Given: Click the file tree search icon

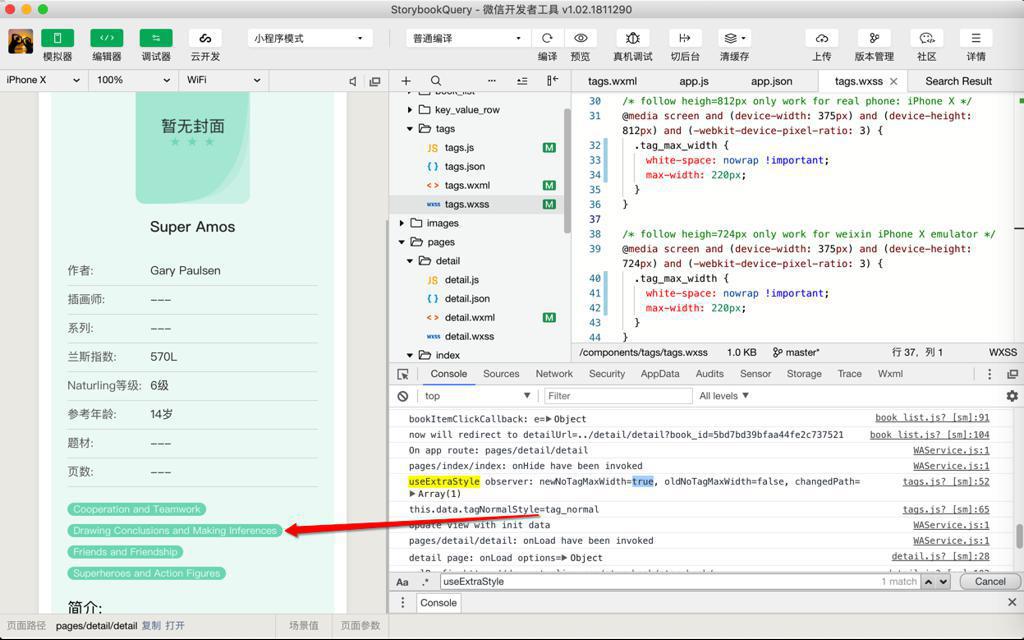Looking at the screenshot, I should 436,81.
